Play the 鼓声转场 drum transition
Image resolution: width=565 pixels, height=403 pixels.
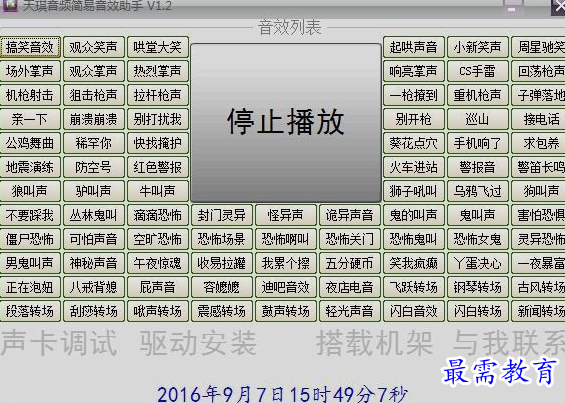pyautogui.click(x=286, y=311)
